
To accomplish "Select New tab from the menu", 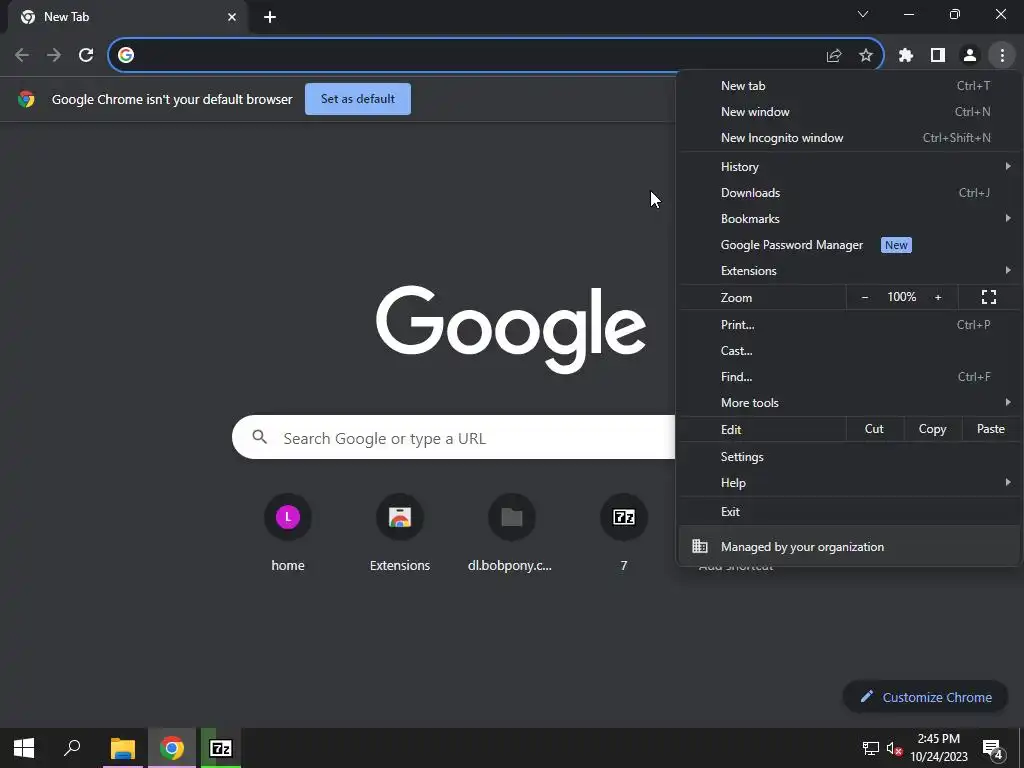I will point(849,86).
